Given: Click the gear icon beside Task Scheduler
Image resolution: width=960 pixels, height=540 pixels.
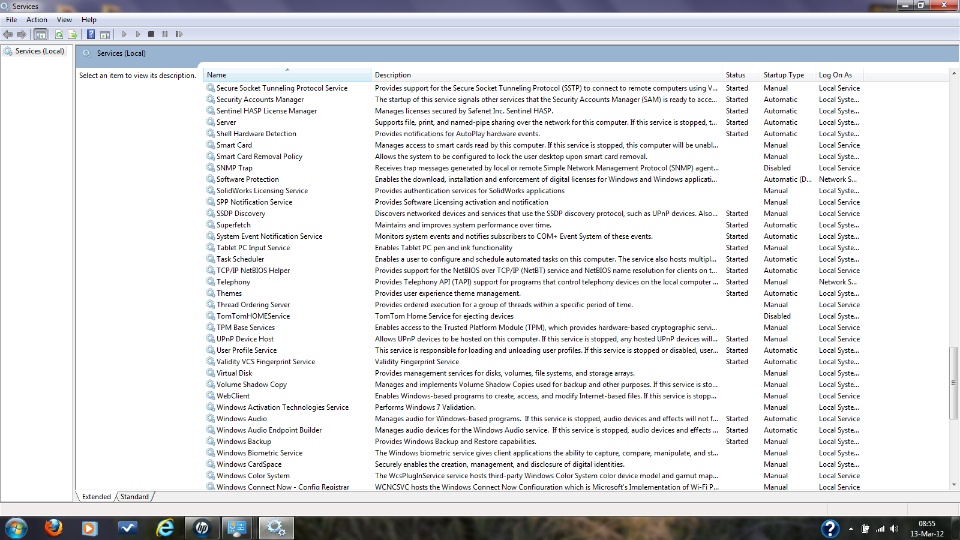Looking at the screenshot, I should (x=210, y=259).
